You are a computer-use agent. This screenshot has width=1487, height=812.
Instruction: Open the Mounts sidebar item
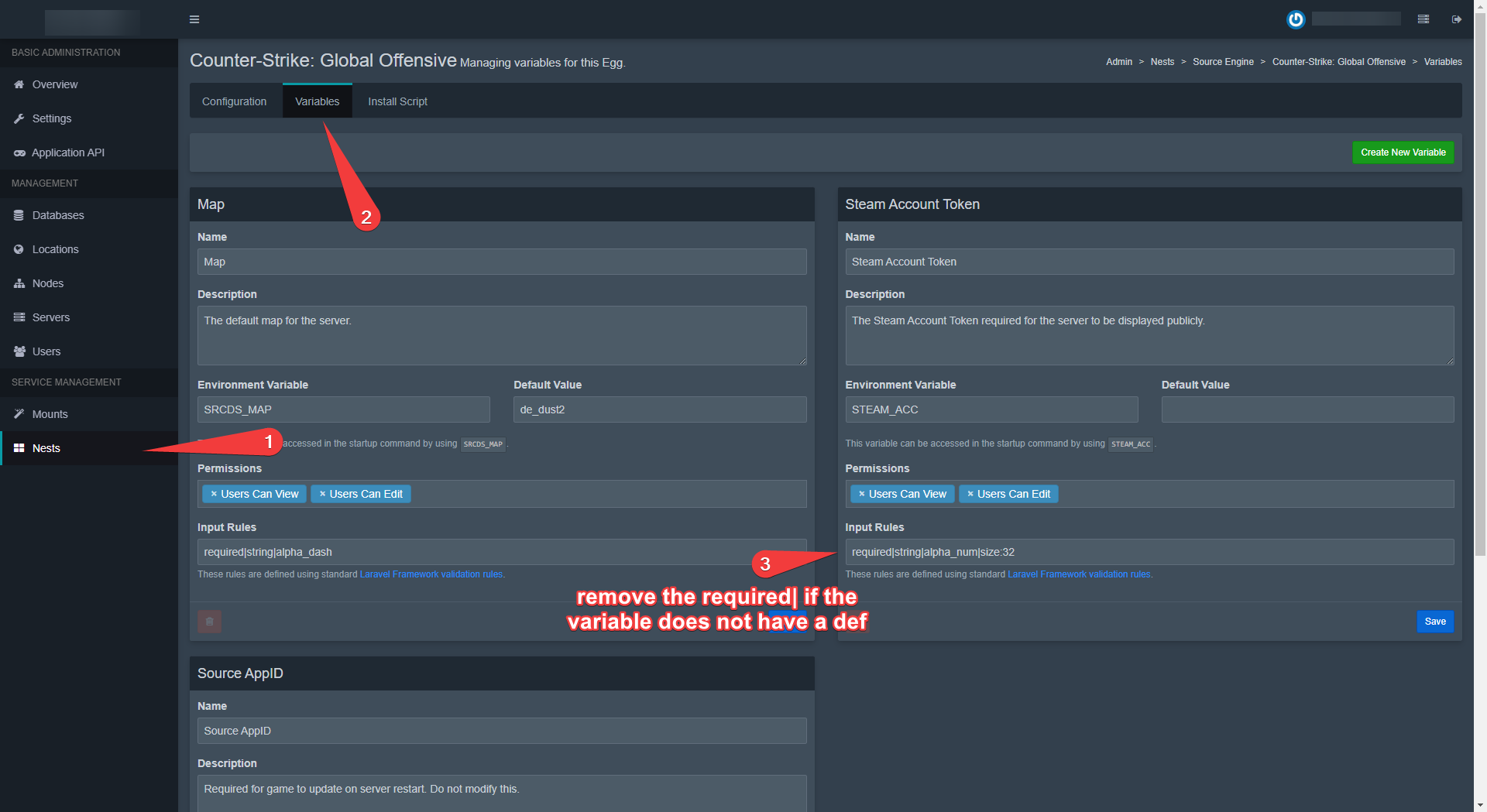[x=50, y=414]
